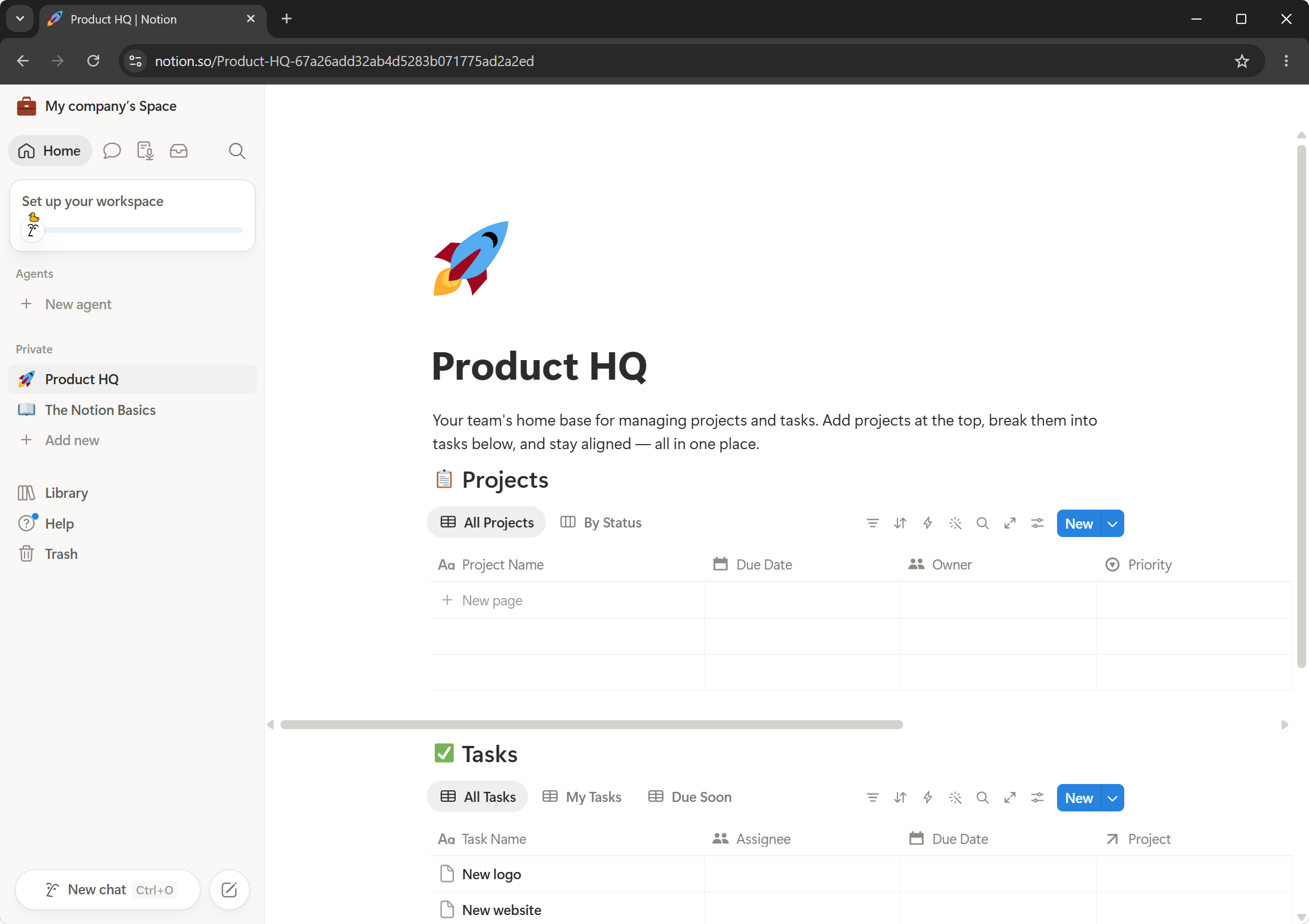Reload the browser page

pyautogui.click(x=93, y=61)
